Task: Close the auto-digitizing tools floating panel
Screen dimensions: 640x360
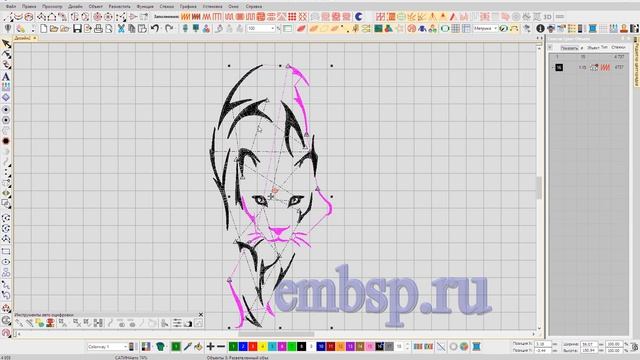Action: (x=200, y=314)
